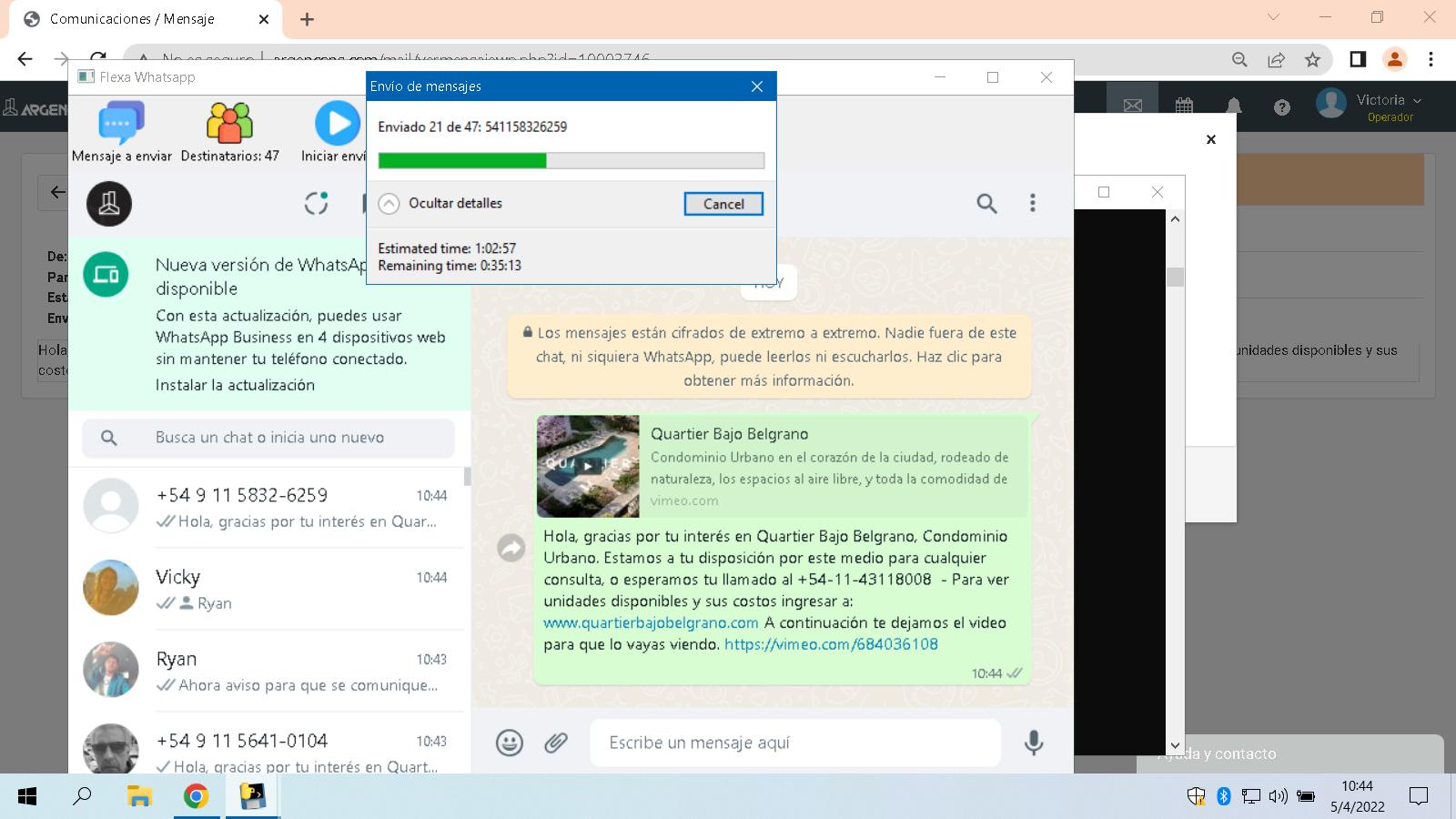The height and width of the screenshot is (819, 1456).
Task: Open emoji picker in message box
Action: coord(510,743)
